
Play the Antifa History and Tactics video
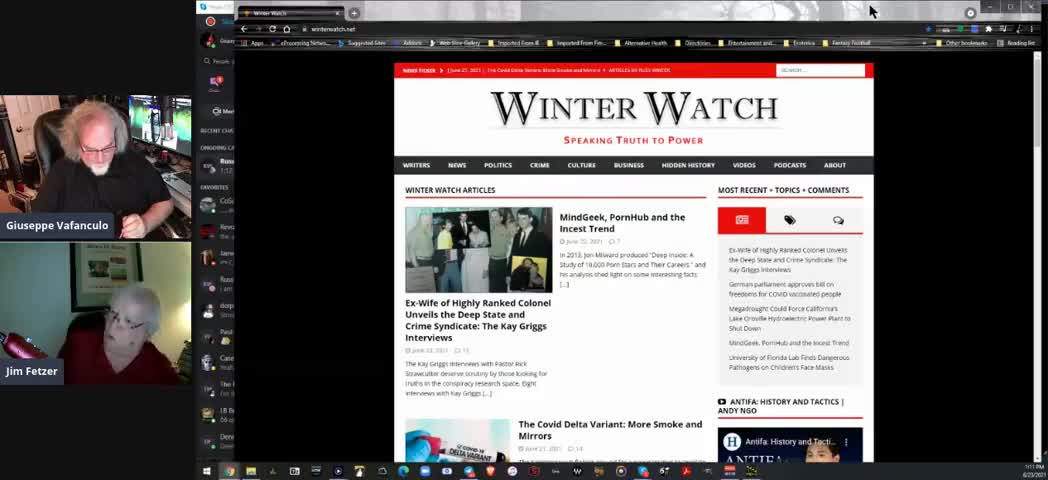(x=790, y=445)
